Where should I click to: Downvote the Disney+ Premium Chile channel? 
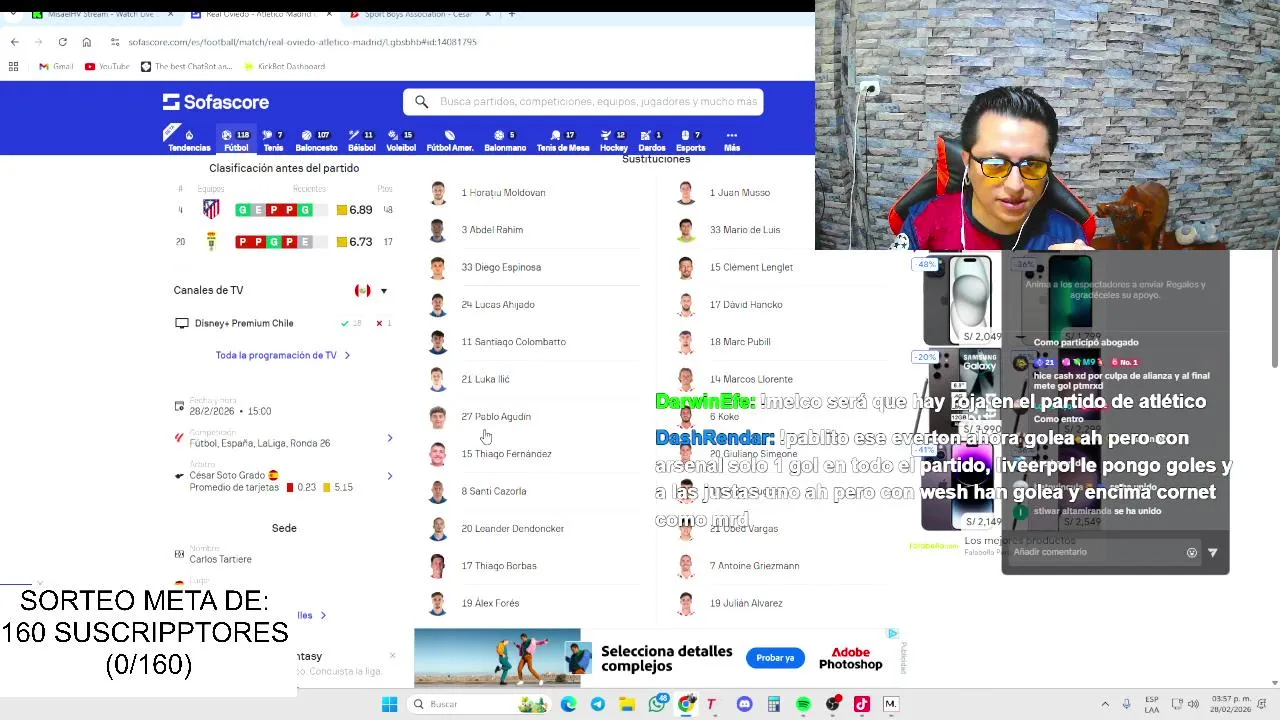tap(379, 323)
